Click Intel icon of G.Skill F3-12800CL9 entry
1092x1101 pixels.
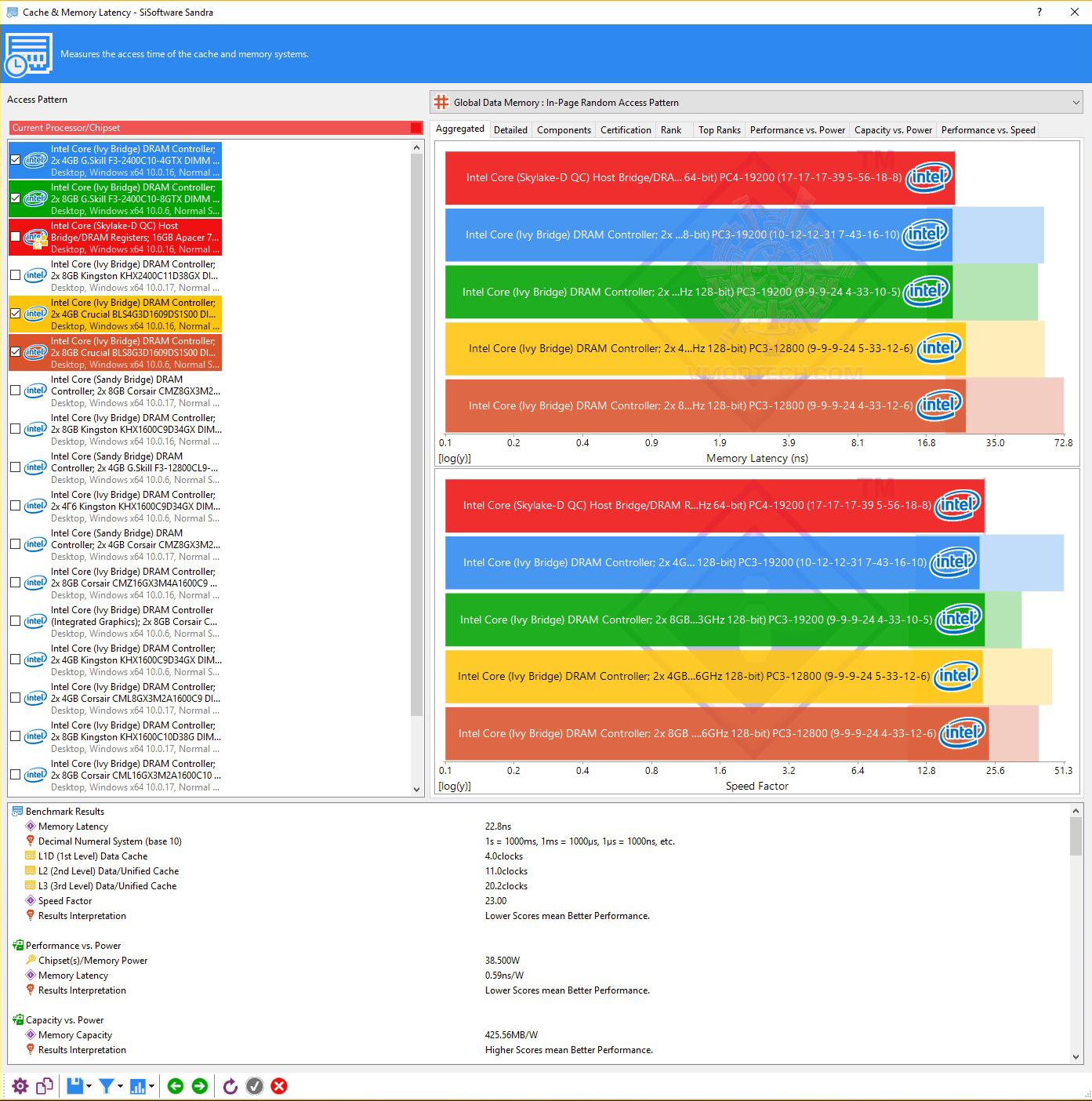pyautogui.click(x=35, y=467)
